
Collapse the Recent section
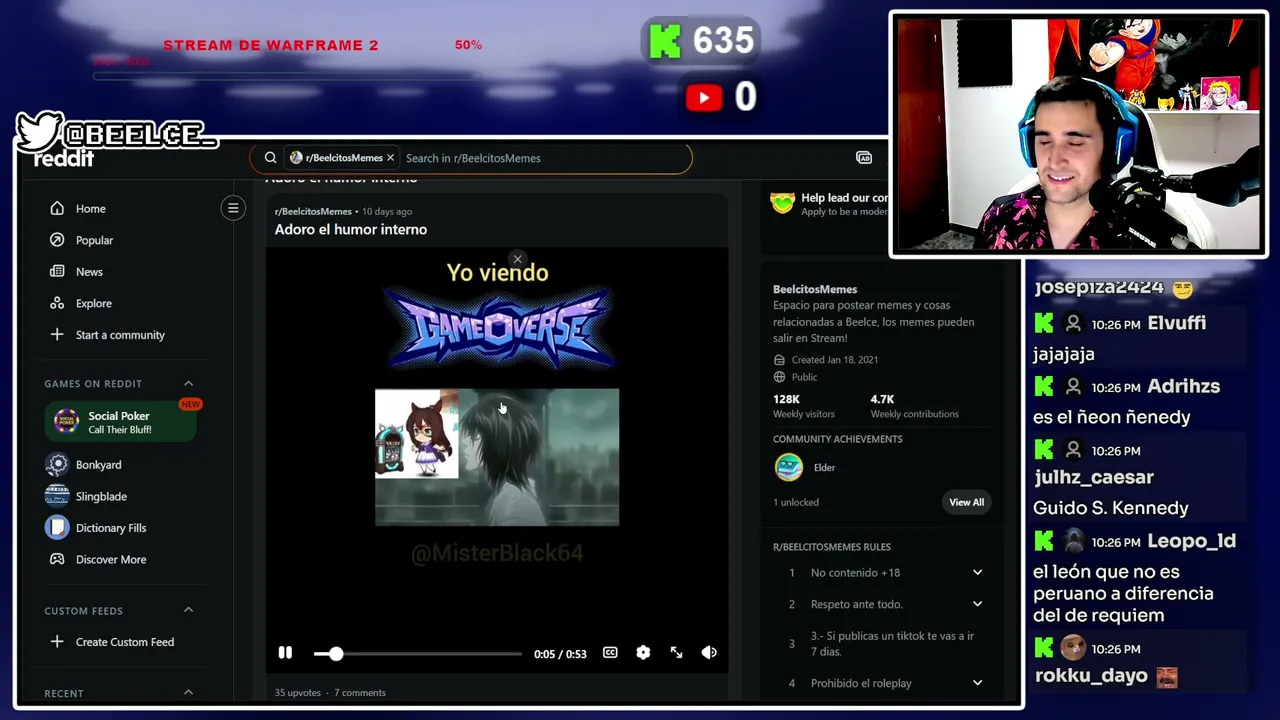[188, 692]
